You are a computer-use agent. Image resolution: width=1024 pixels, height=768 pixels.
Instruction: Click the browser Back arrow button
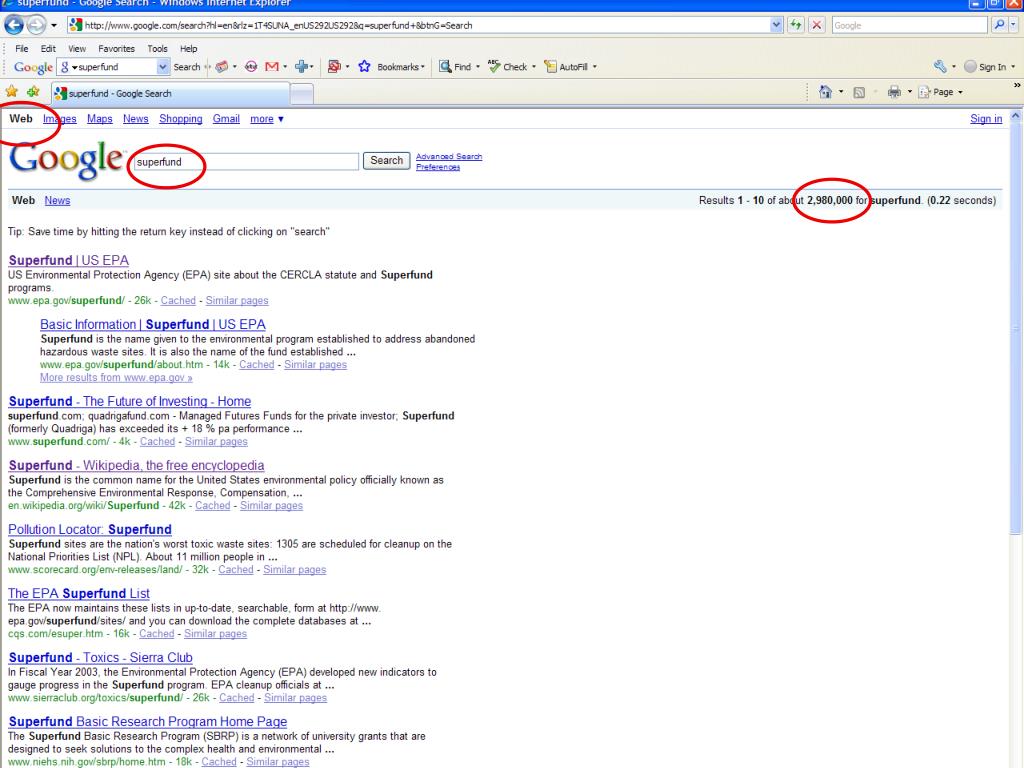pos(14,25)
